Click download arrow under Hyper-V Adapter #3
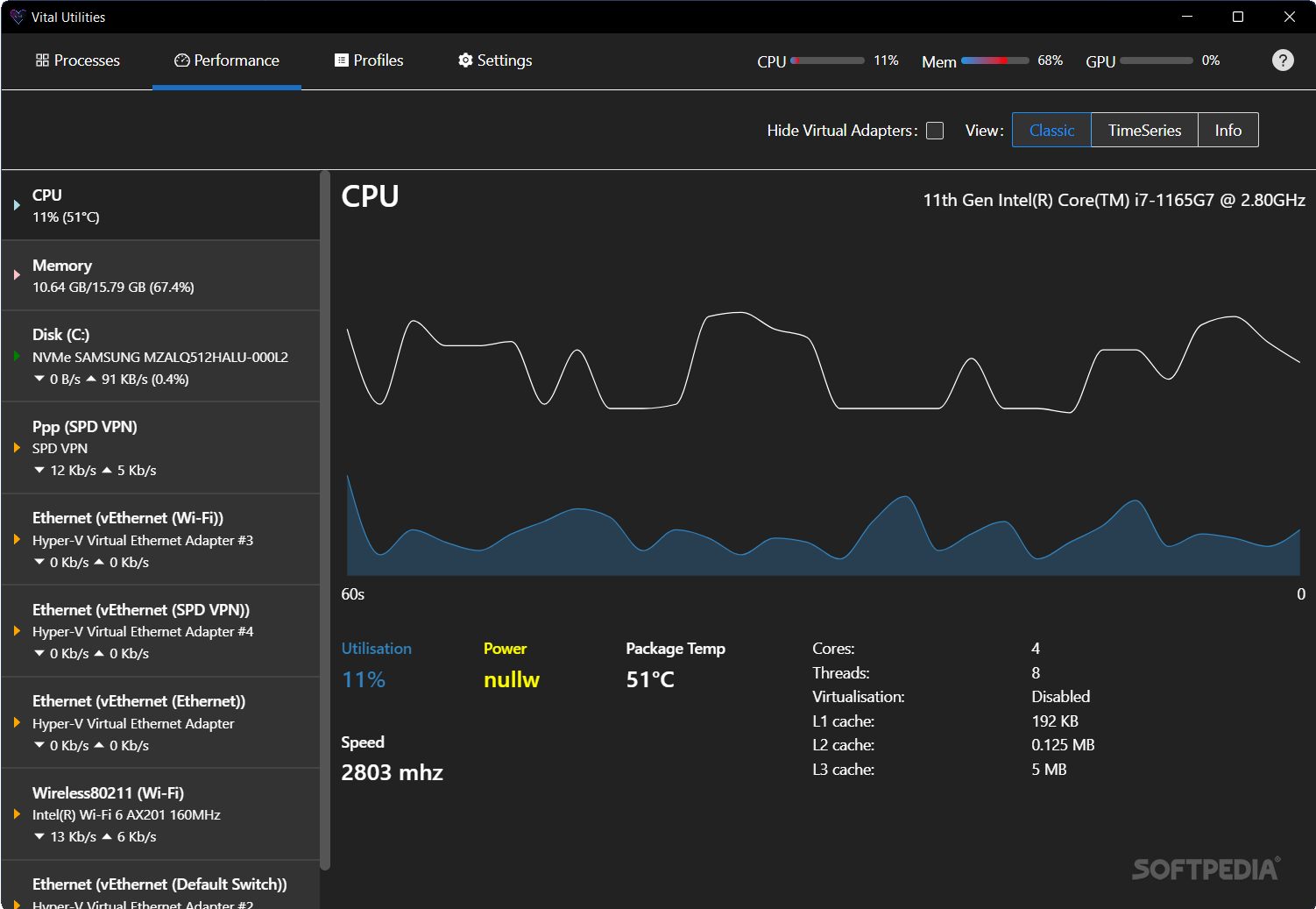1316x909 pixels. tap(39, 562)
